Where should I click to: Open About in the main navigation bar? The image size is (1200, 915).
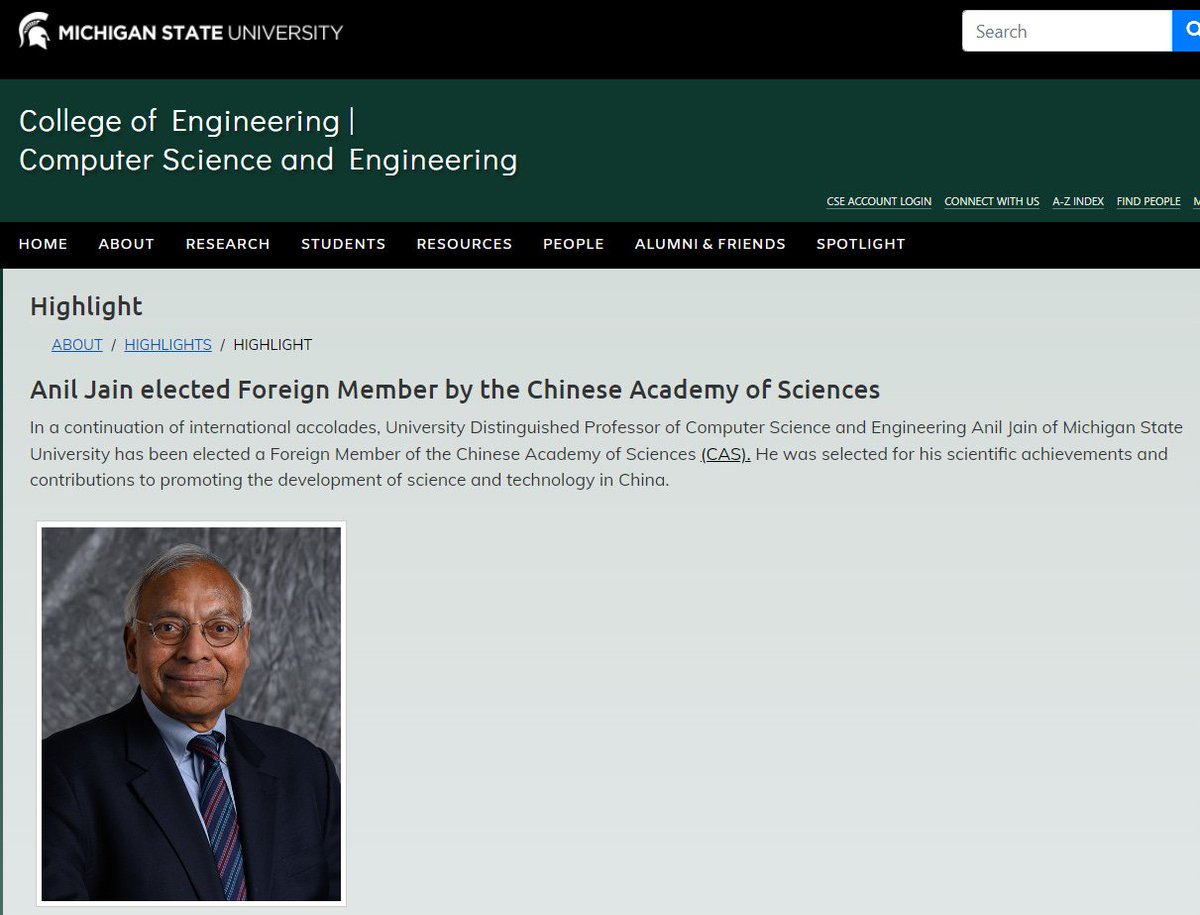pos(126,244)
